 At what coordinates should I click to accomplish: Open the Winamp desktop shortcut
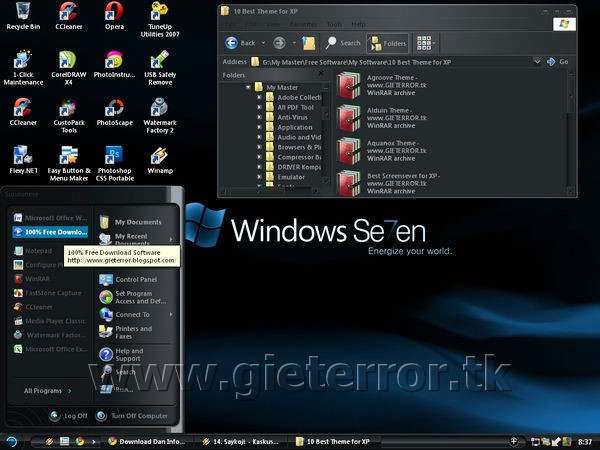click(x=160, y=160)
